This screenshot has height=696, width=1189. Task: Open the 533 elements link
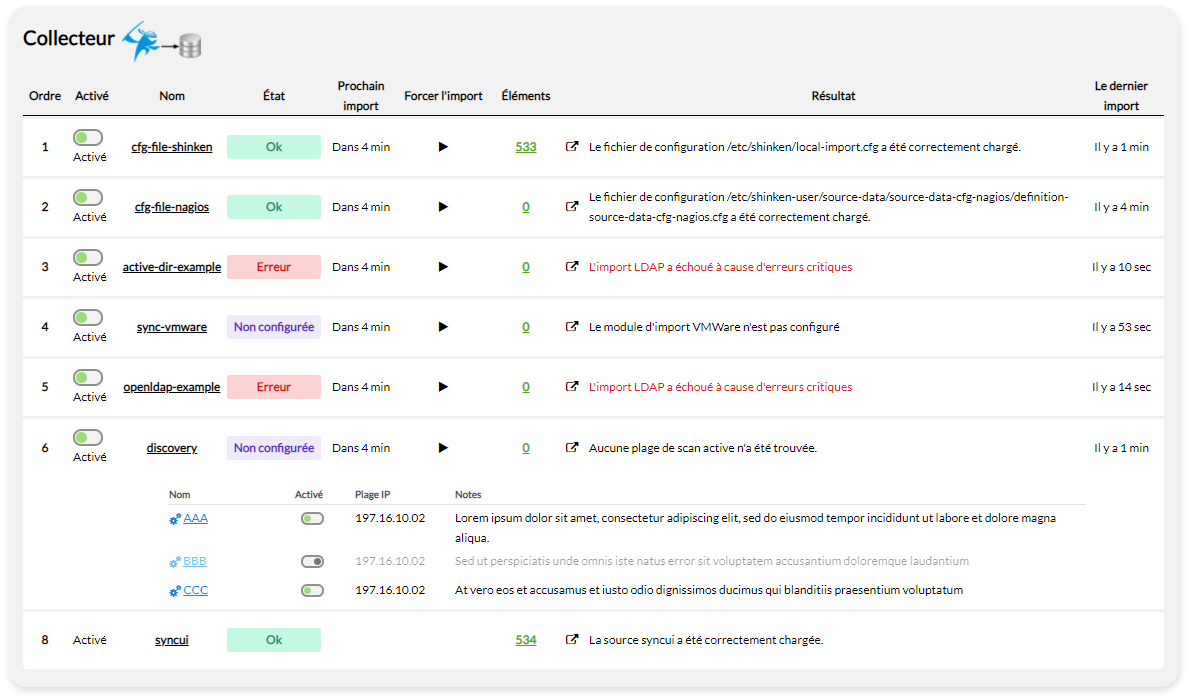click(x=526, y=147)
